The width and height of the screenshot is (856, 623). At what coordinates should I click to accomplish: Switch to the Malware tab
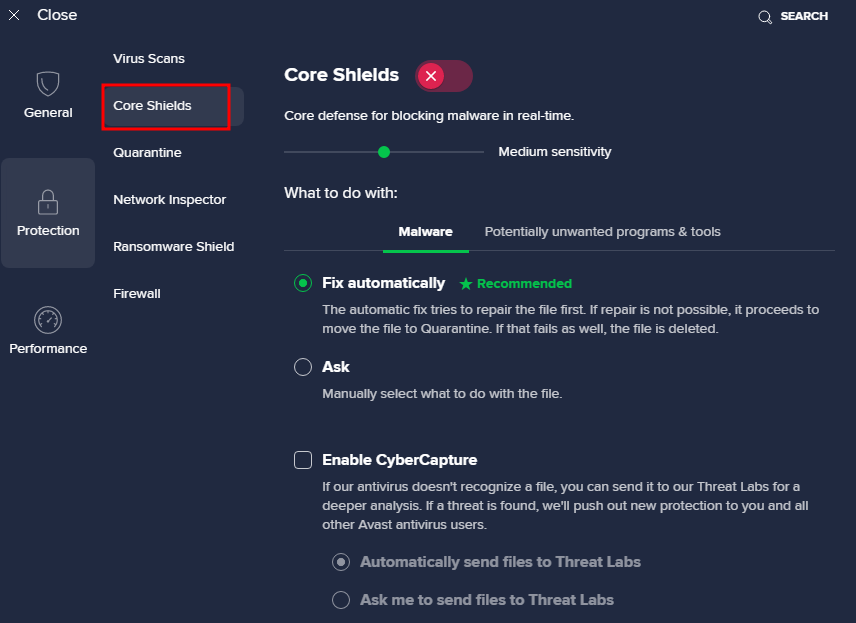click(425, 231)
